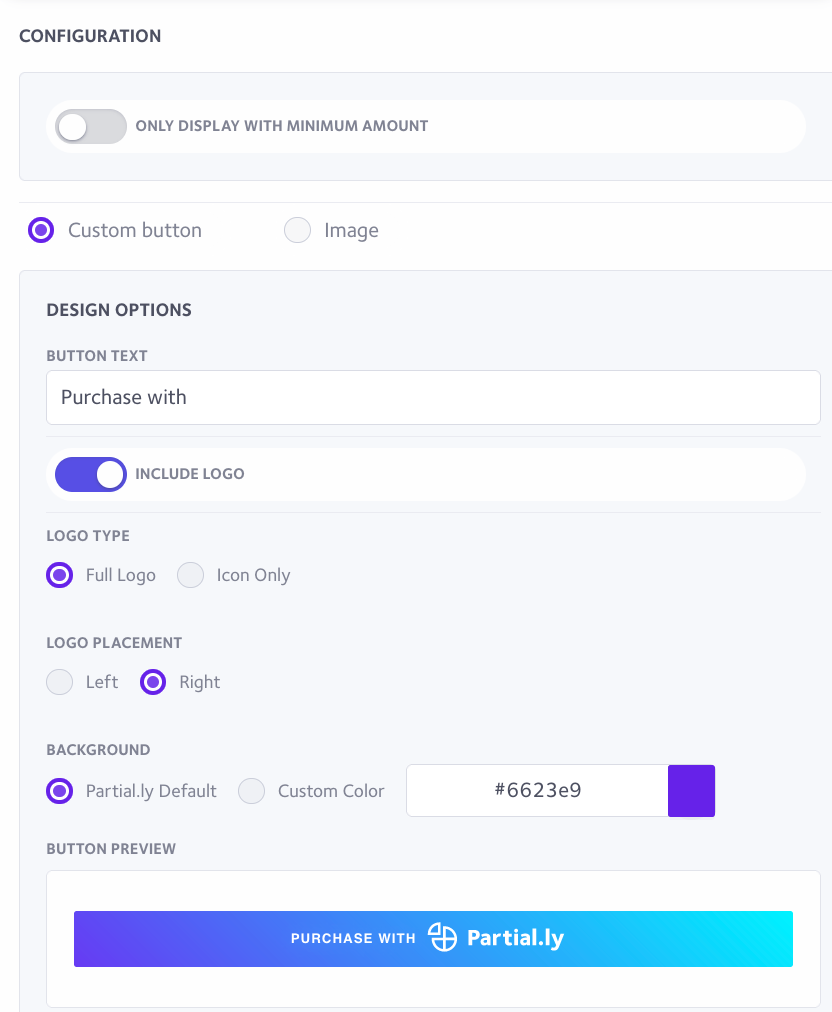
Task: Click the BUTTON PREVIEW label
Action: (x=110, y=848)
